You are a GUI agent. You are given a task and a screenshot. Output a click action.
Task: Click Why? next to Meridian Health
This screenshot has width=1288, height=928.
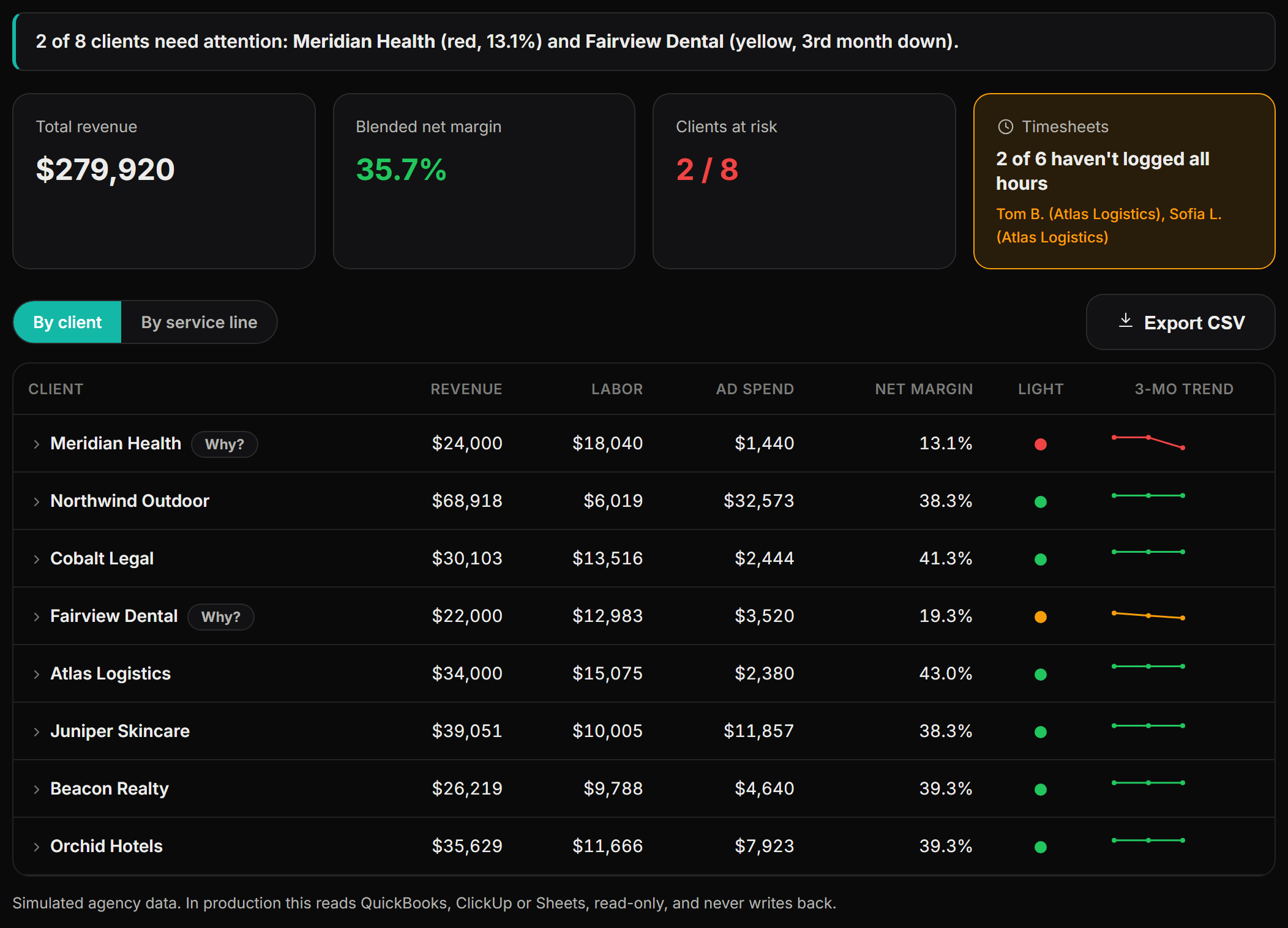point(224,444)
